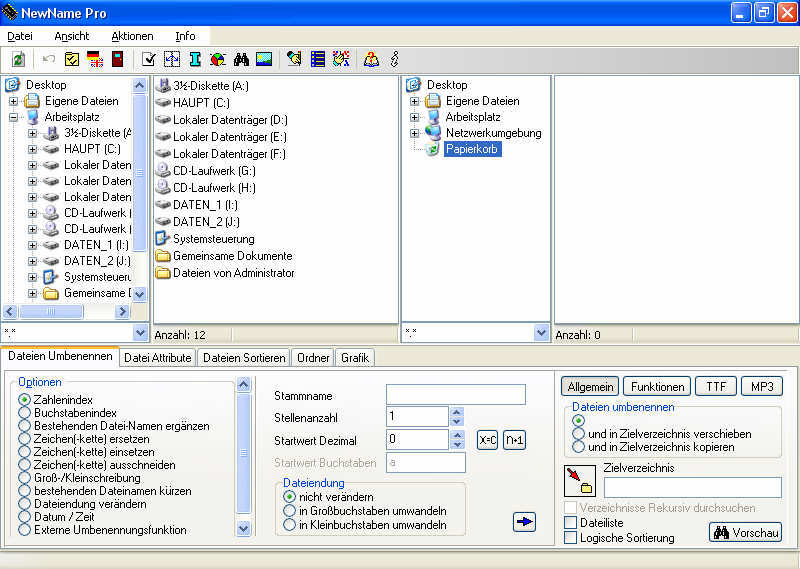
Task: Select und in Zielverzeichnis kopieren
Action: click(x=578, y=447)
